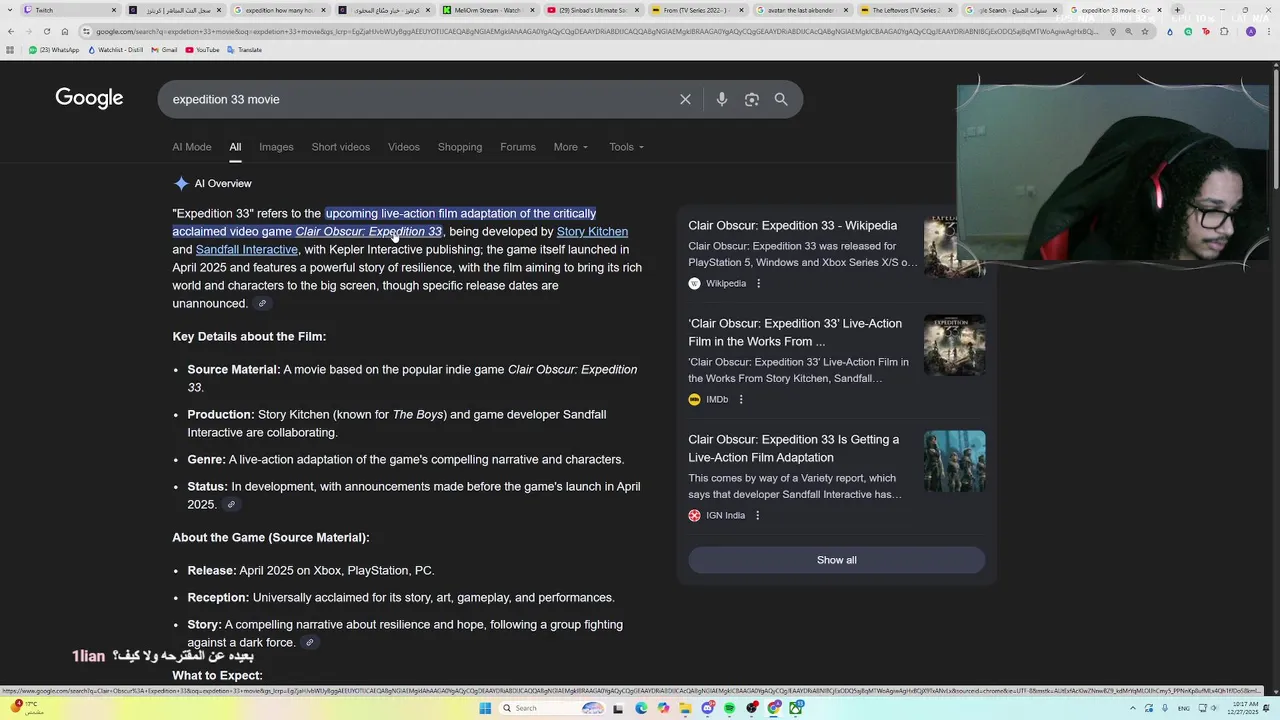Start voice search with the microphone icon
Viewport: 1280px width, 720px height.
(722, 100)
